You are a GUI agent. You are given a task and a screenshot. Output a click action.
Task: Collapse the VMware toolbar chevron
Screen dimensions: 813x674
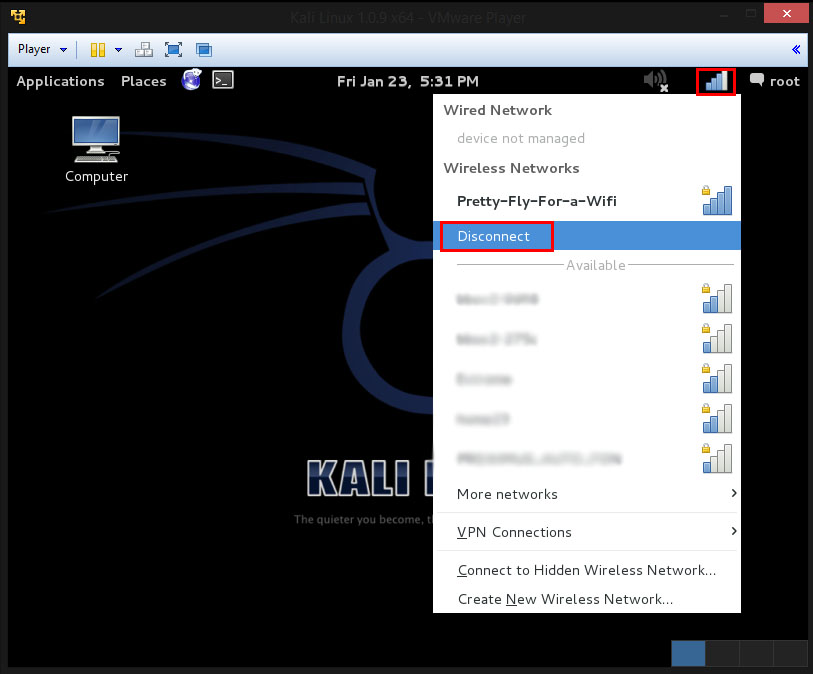pyautogui.click(x=796, y=49)
